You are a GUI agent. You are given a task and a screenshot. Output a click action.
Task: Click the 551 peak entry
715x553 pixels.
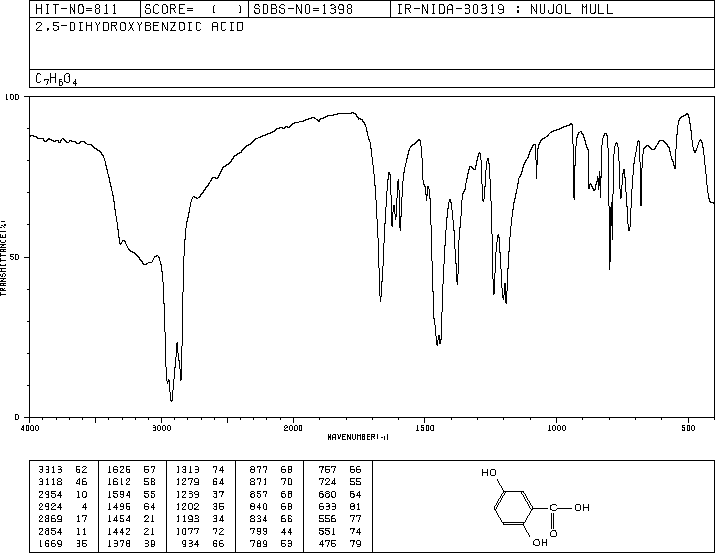[327, 531]
